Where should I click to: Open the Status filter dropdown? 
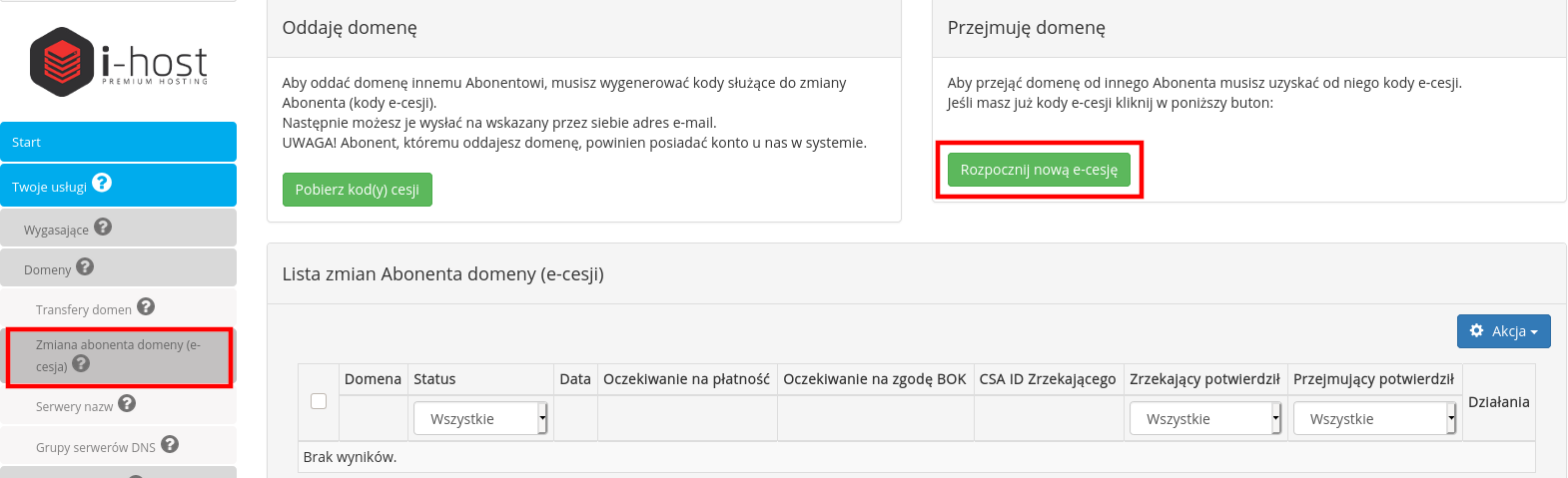pos(480,419)
